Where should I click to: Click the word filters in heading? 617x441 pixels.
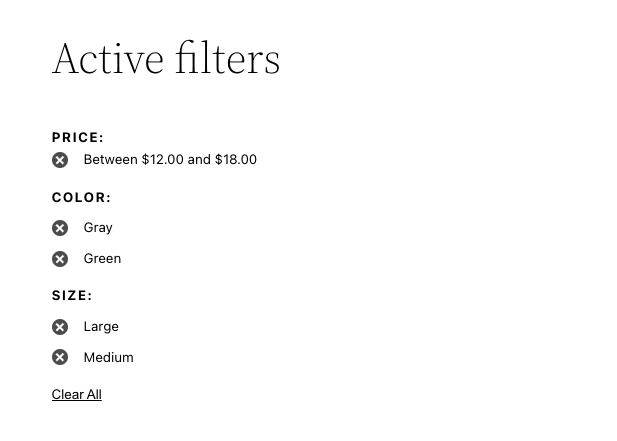point(228,57)
